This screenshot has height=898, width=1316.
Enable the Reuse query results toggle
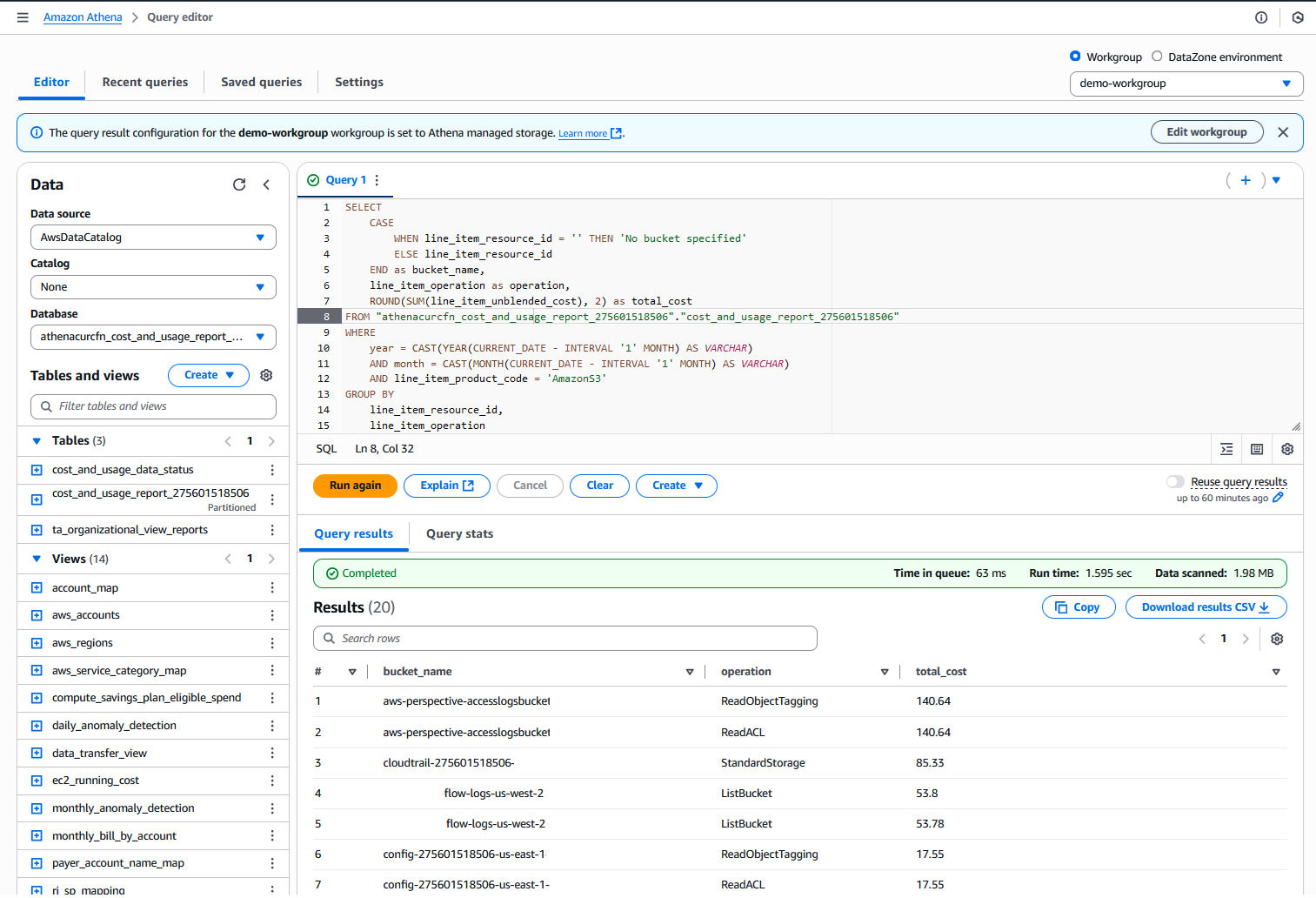coord(1175,481)
